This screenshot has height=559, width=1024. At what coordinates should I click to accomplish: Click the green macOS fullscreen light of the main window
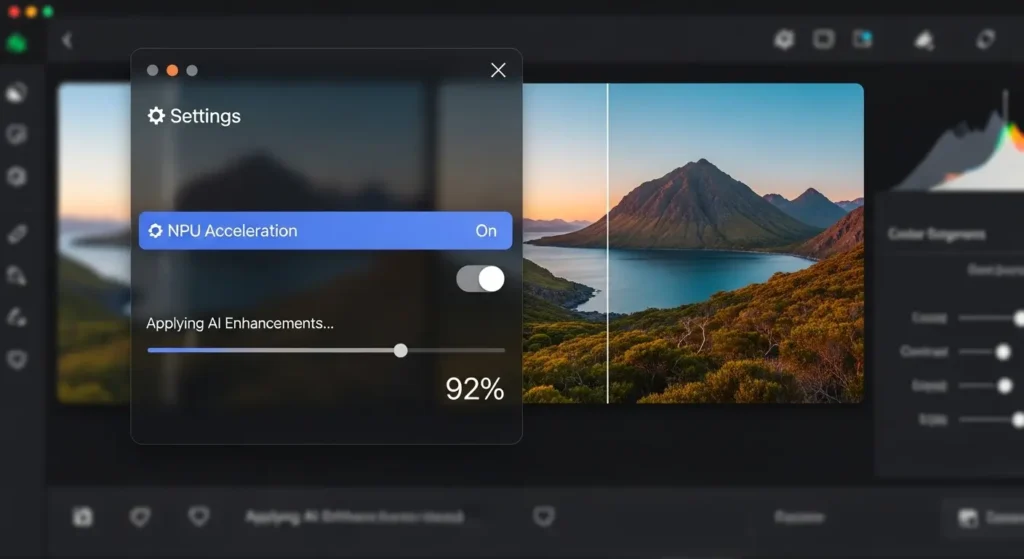[x=48, y=12]
